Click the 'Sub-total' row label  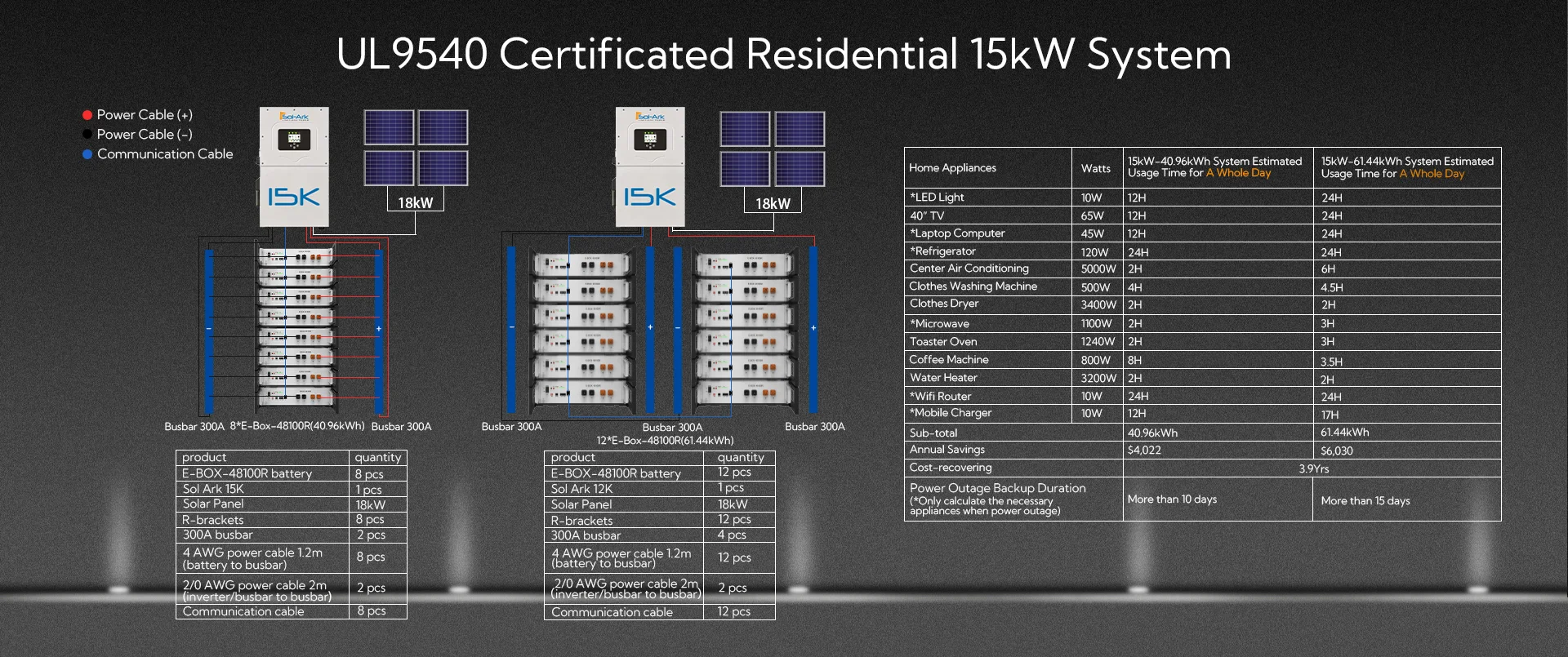click(933, 433)
